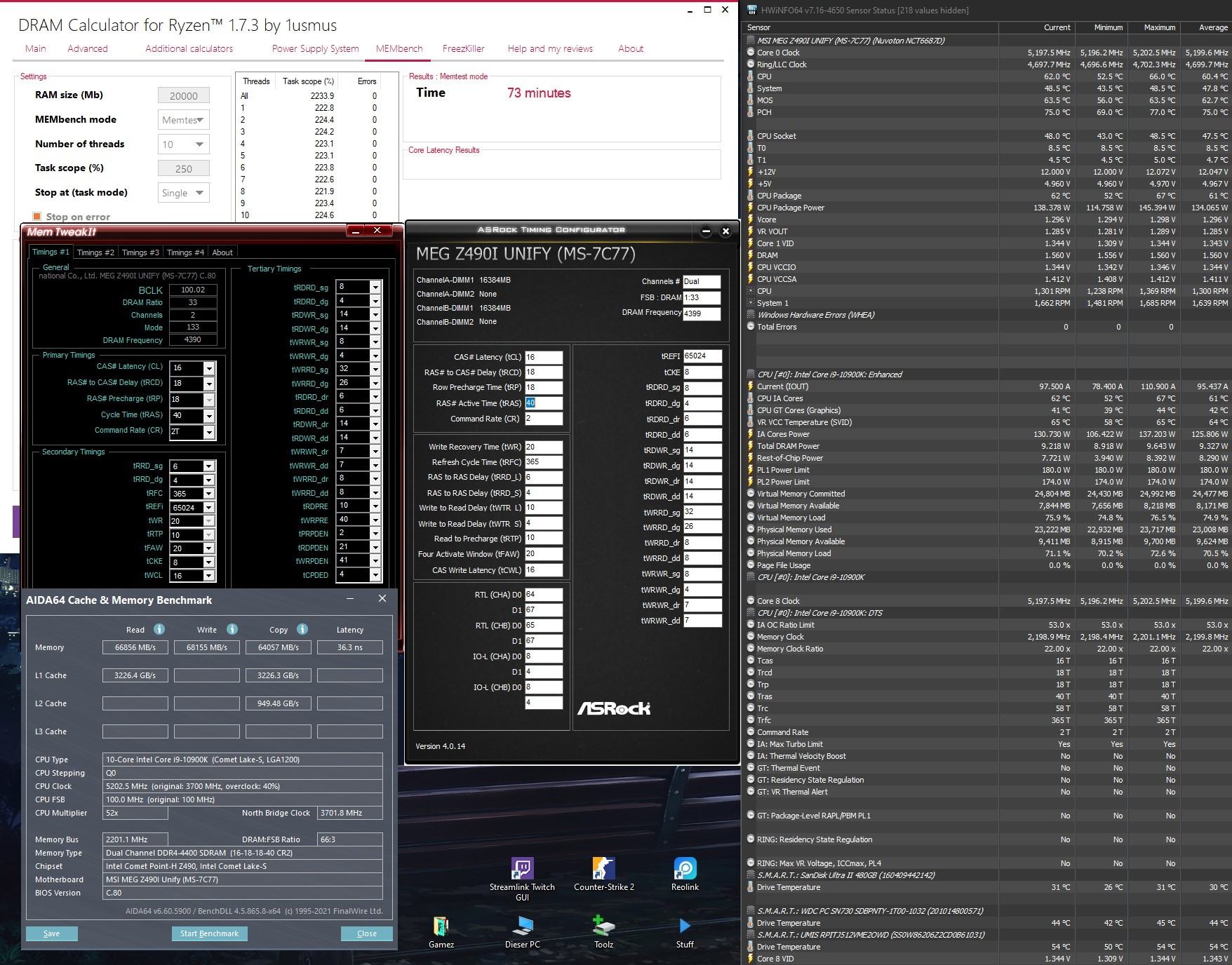Click the icon beside Memory Clock sensor
This screenshot has height=965, width=1232.
click(750, 637)
